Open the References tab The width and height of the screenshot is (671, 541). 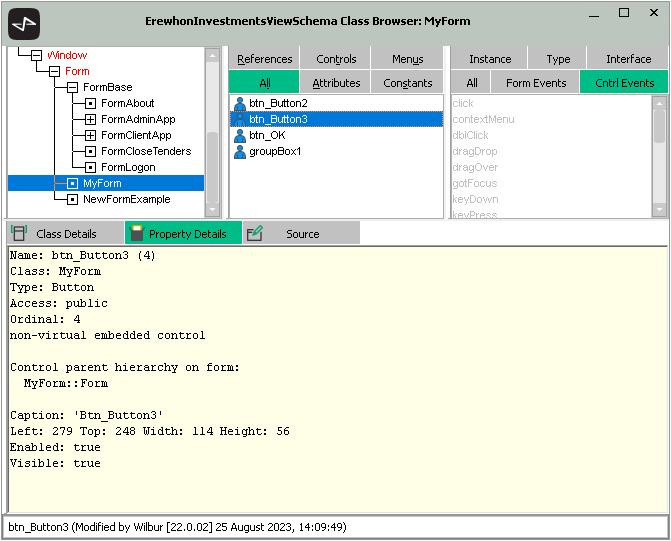pos(265,59)
